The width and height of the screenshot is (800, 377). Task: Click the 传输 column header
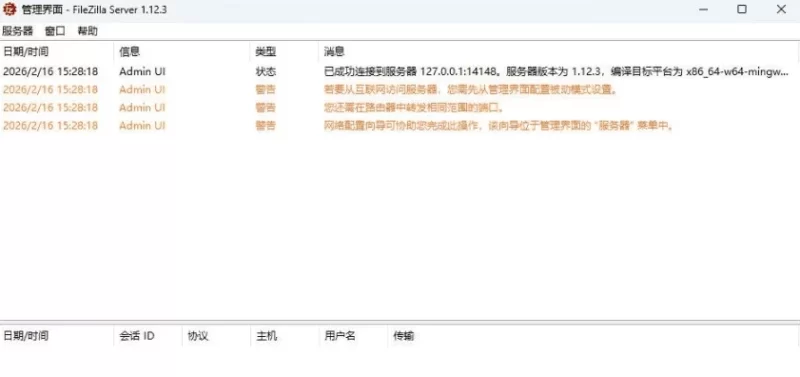(593, 336)
